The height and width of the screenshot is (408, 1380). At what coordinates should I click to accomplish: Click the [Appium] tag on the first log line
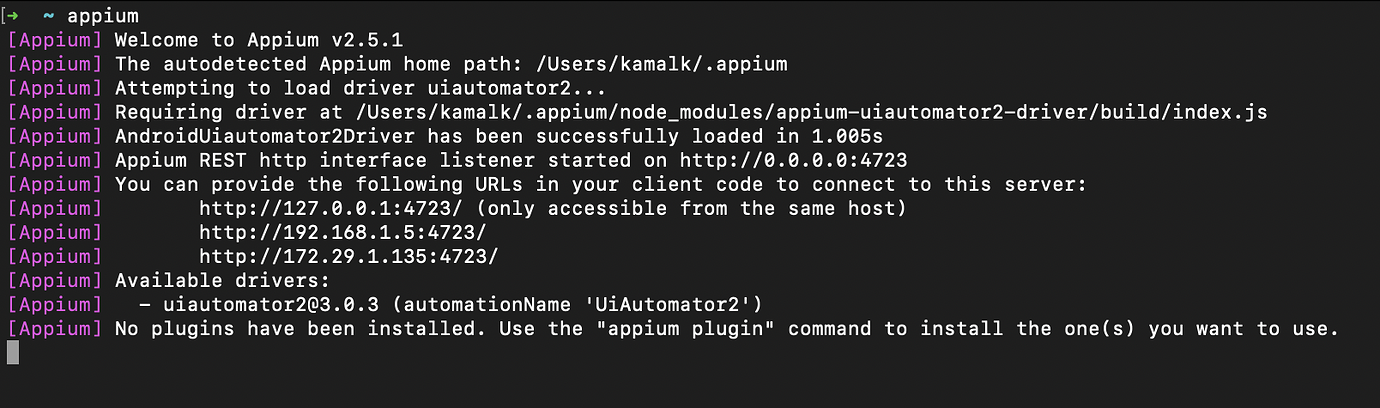tap(55, 40)
